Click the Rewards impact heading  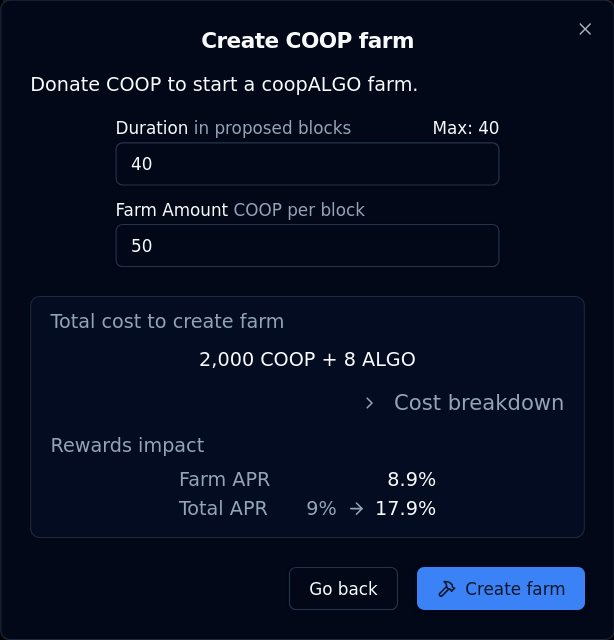[x=127, y=445]
